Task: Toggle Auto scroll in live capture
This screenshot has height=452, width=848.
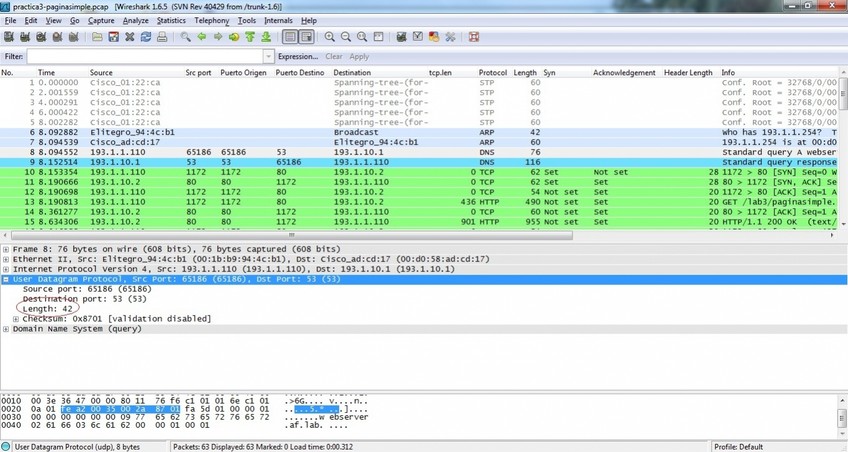Action: [306, 37]
